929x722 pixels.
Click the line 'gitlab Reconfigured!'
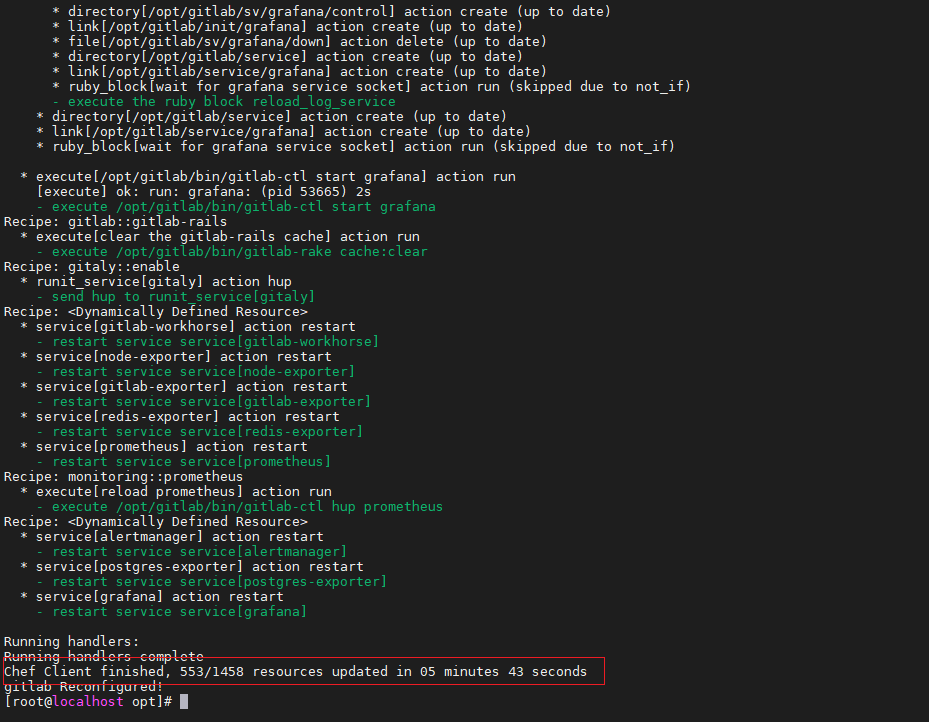click(x=83, y=687)
